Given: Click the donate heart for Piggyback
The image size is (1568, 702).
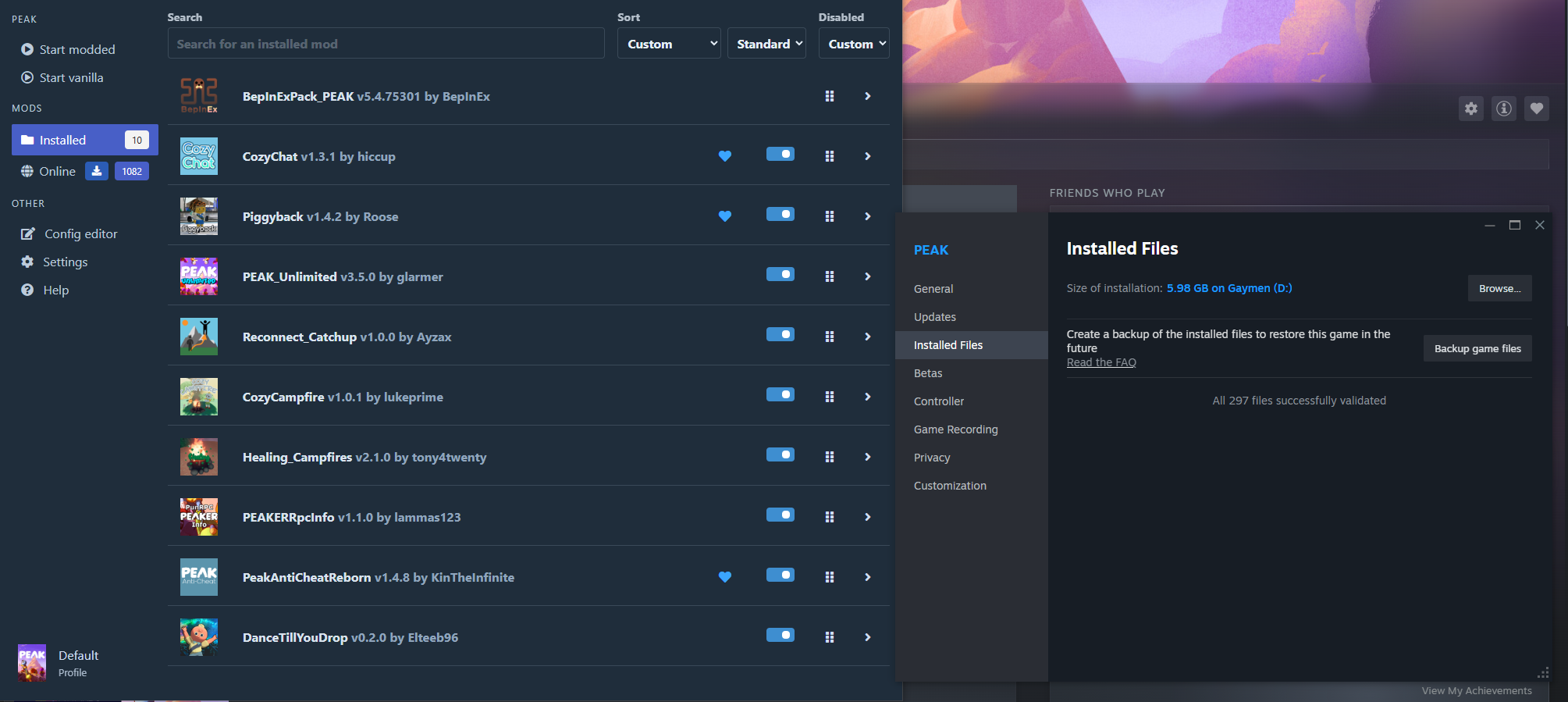Looking at the screenshot, I should 725,216.
